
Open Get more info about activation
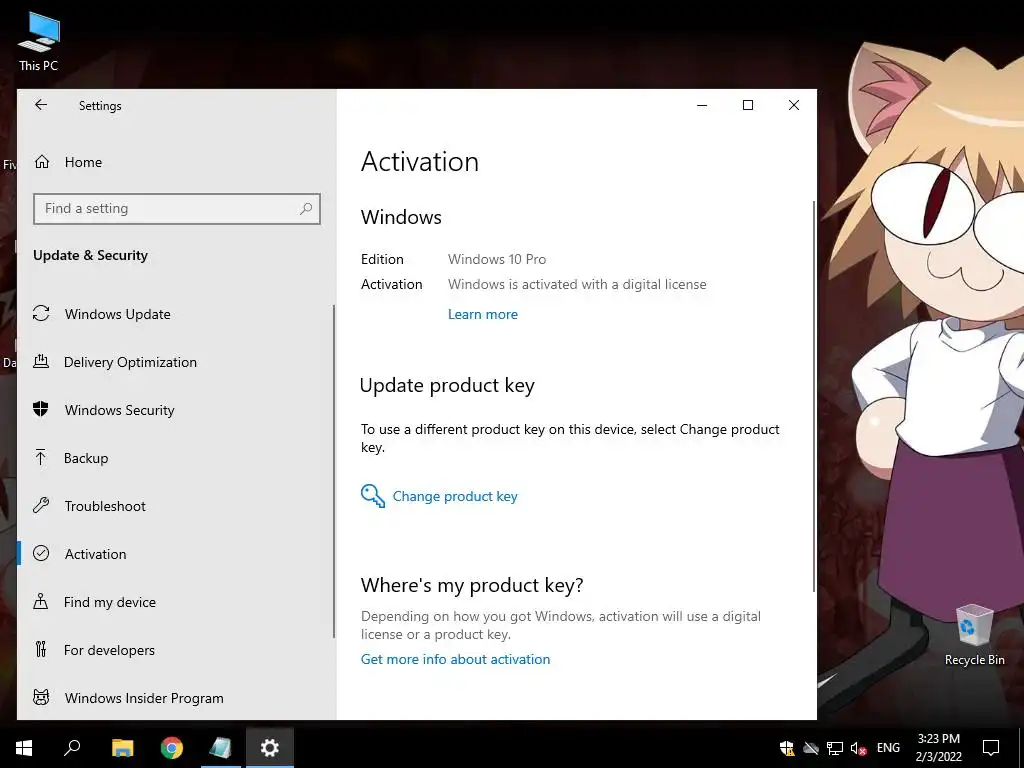coord(455,659)
